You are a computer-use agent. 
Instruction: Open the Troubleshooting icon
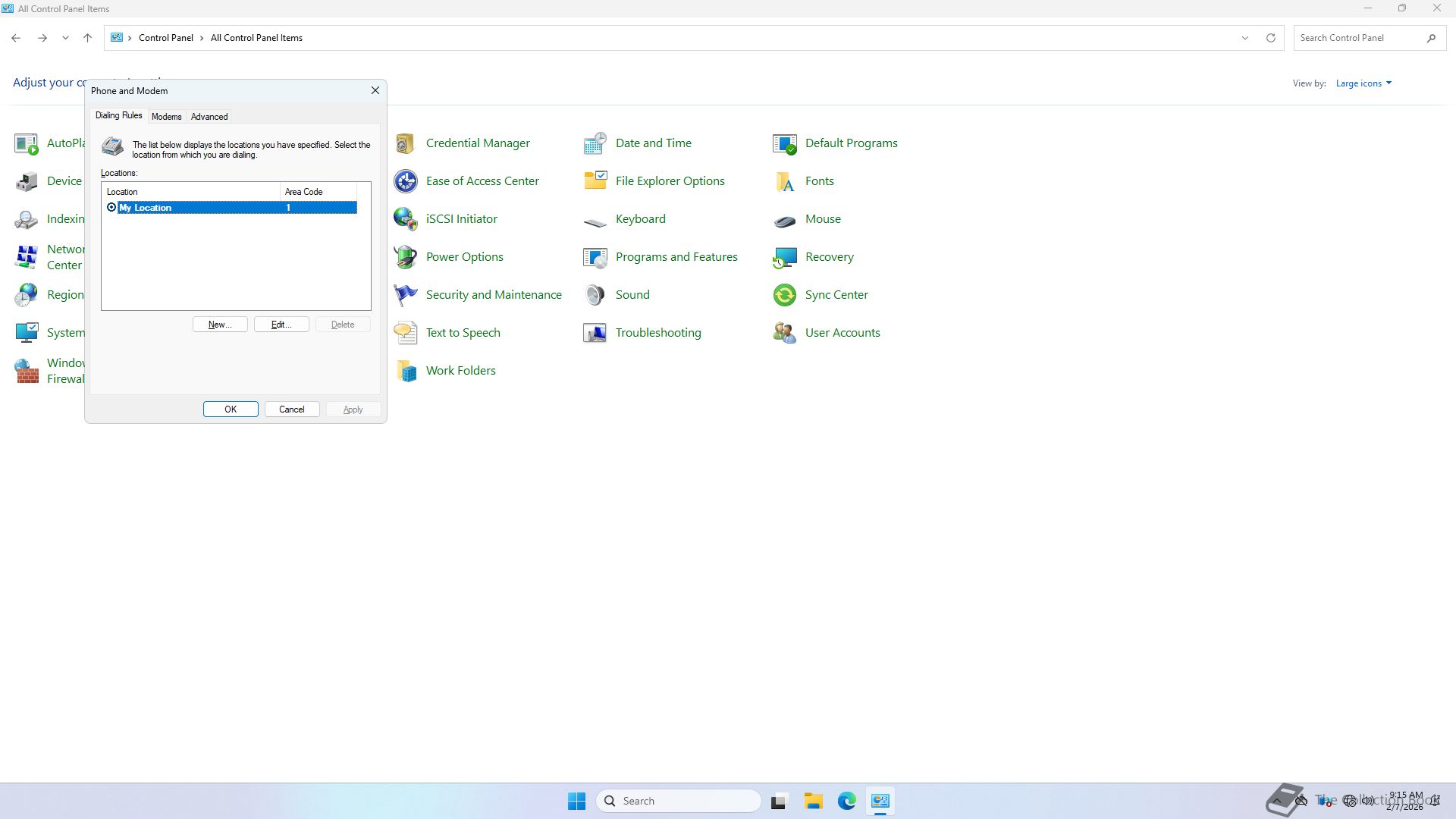click(595, 333)
